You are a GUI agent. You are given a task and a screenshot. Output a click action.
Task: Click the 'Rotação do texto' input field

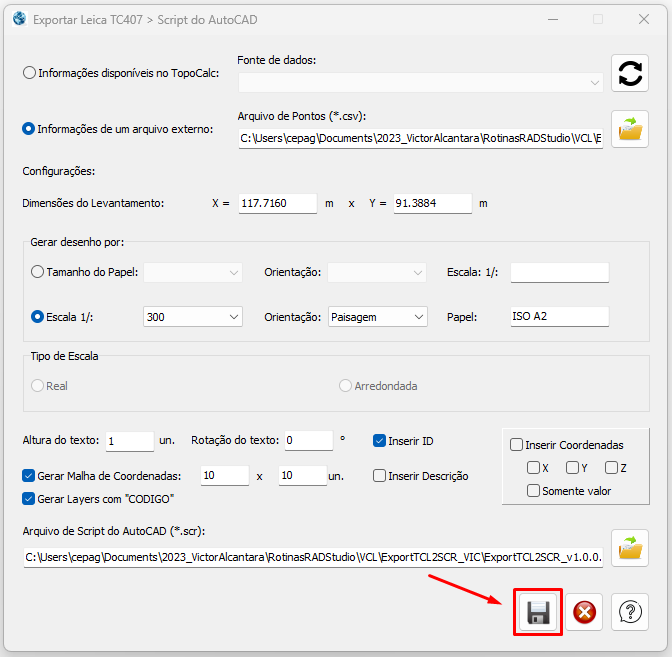(x=307, y=441)
